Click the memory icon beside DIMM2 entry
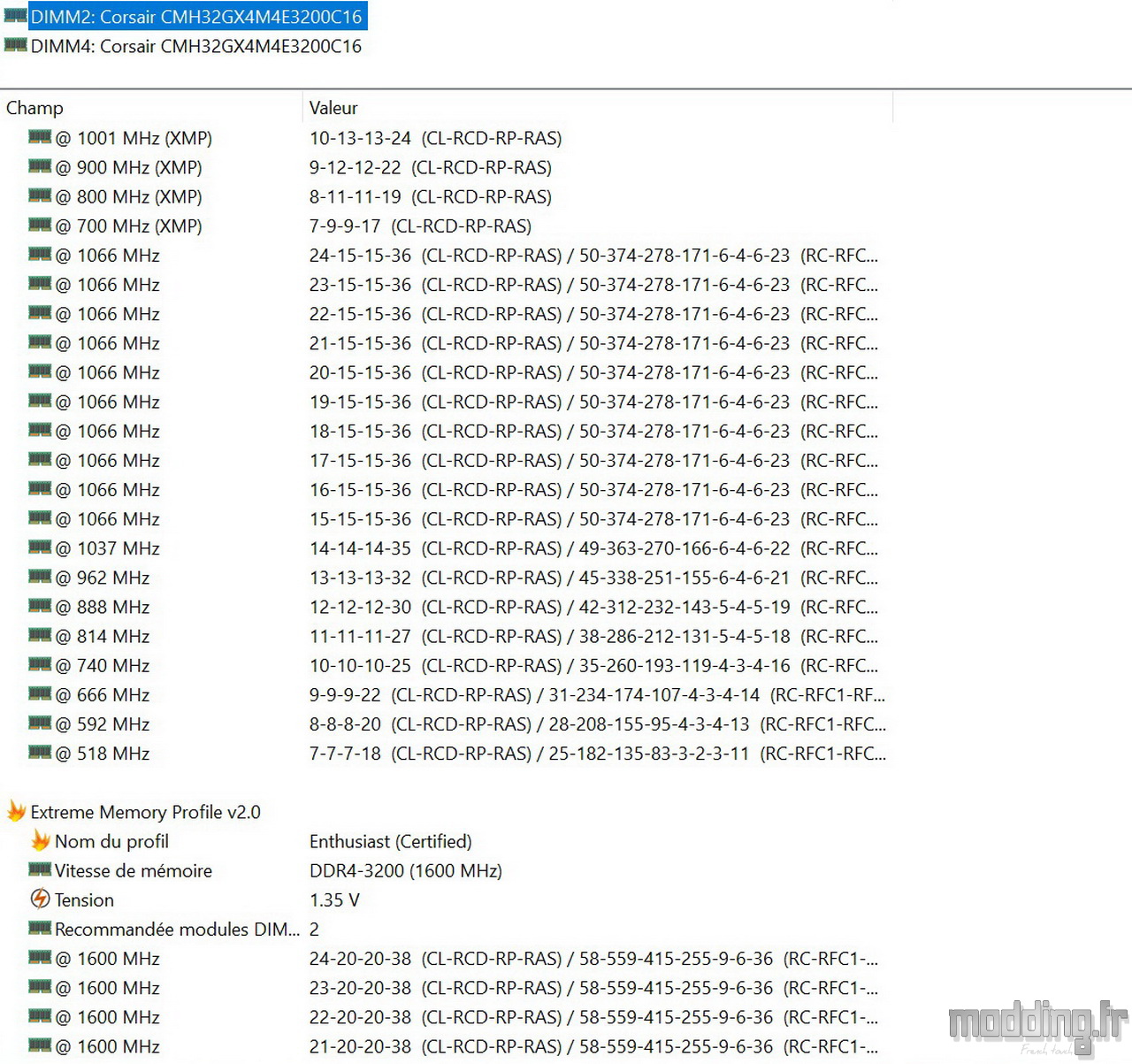This screenshot has width=1132, height=1064. [15, 15]
